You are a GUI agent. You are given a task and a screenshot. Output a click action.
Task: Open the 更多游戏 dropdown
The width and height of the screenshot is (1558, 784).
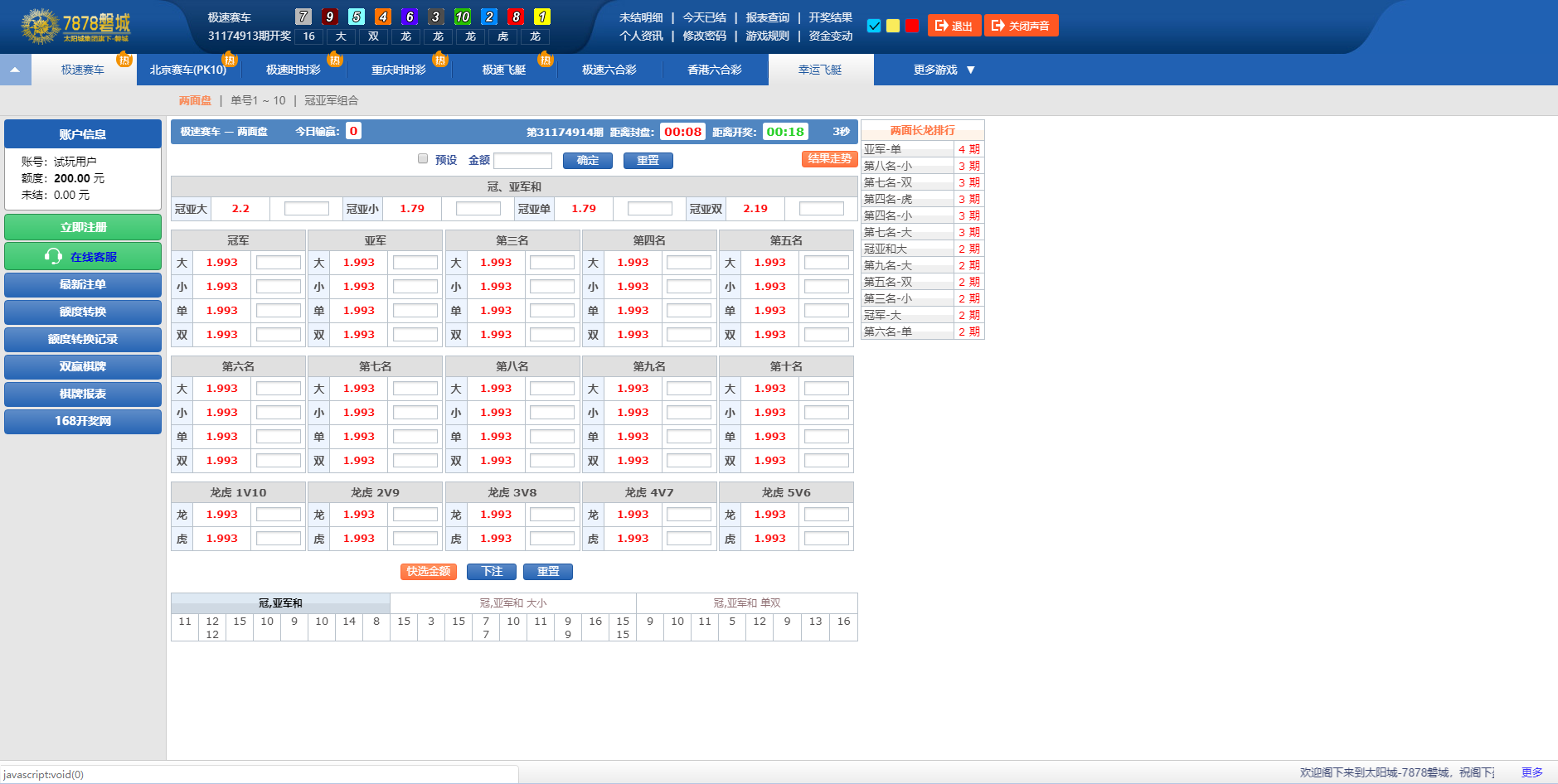coord(944,70)
